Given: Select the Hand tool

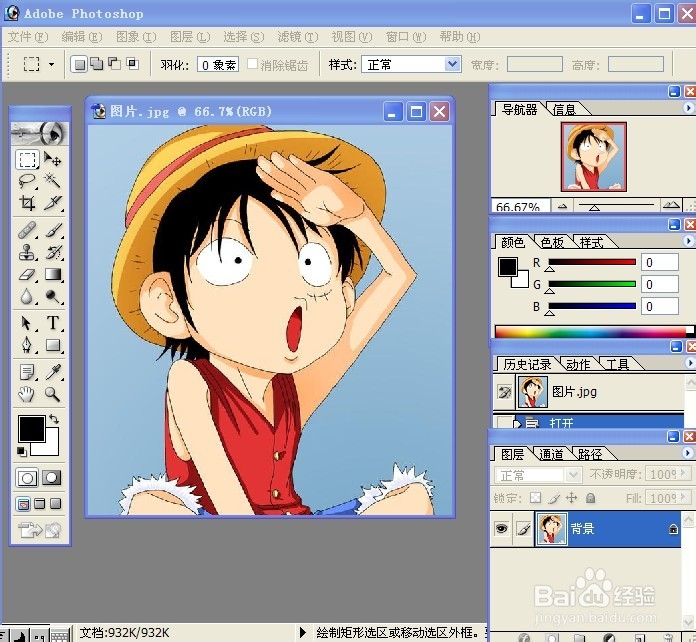Looking at the screenshot, I should [x=27, y=394].
